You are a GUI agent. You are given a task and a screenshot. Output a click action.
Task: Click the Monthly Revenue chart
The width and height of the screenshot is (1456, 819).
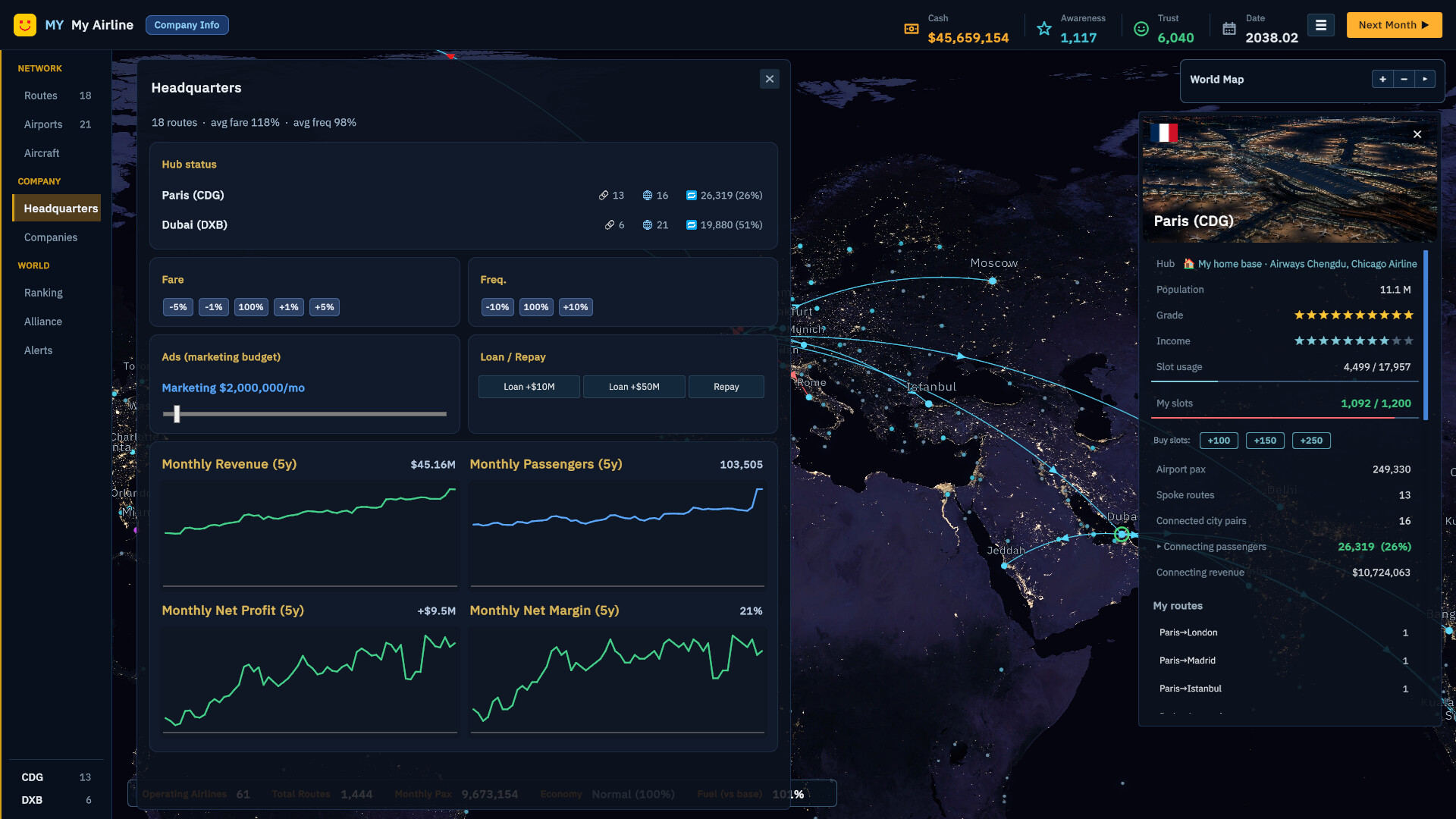(309, 535)
